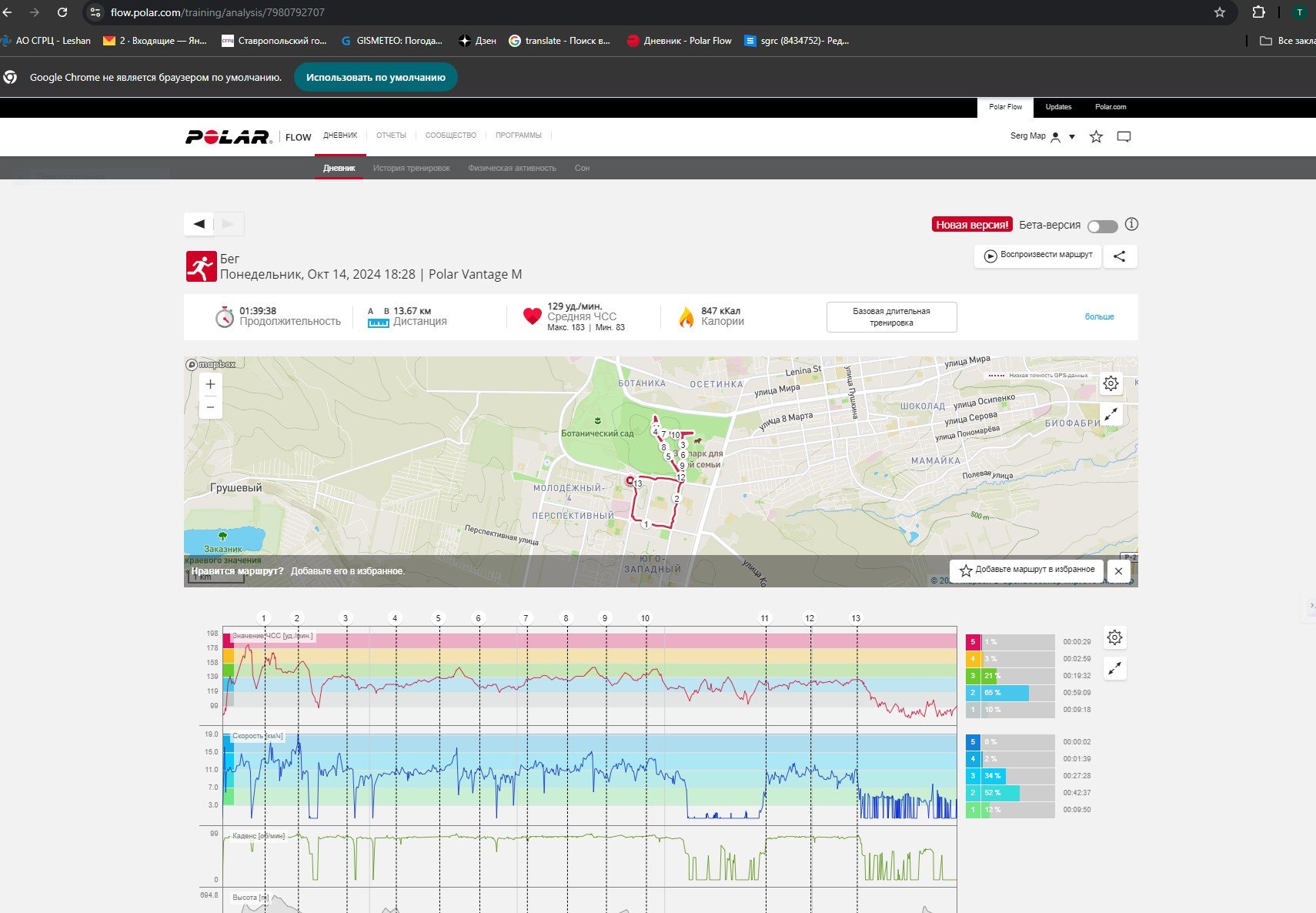This screenshot has width=1316, height=913.
Task: Expand the charts to fullscreen
Action: (x=1114, y=669)
